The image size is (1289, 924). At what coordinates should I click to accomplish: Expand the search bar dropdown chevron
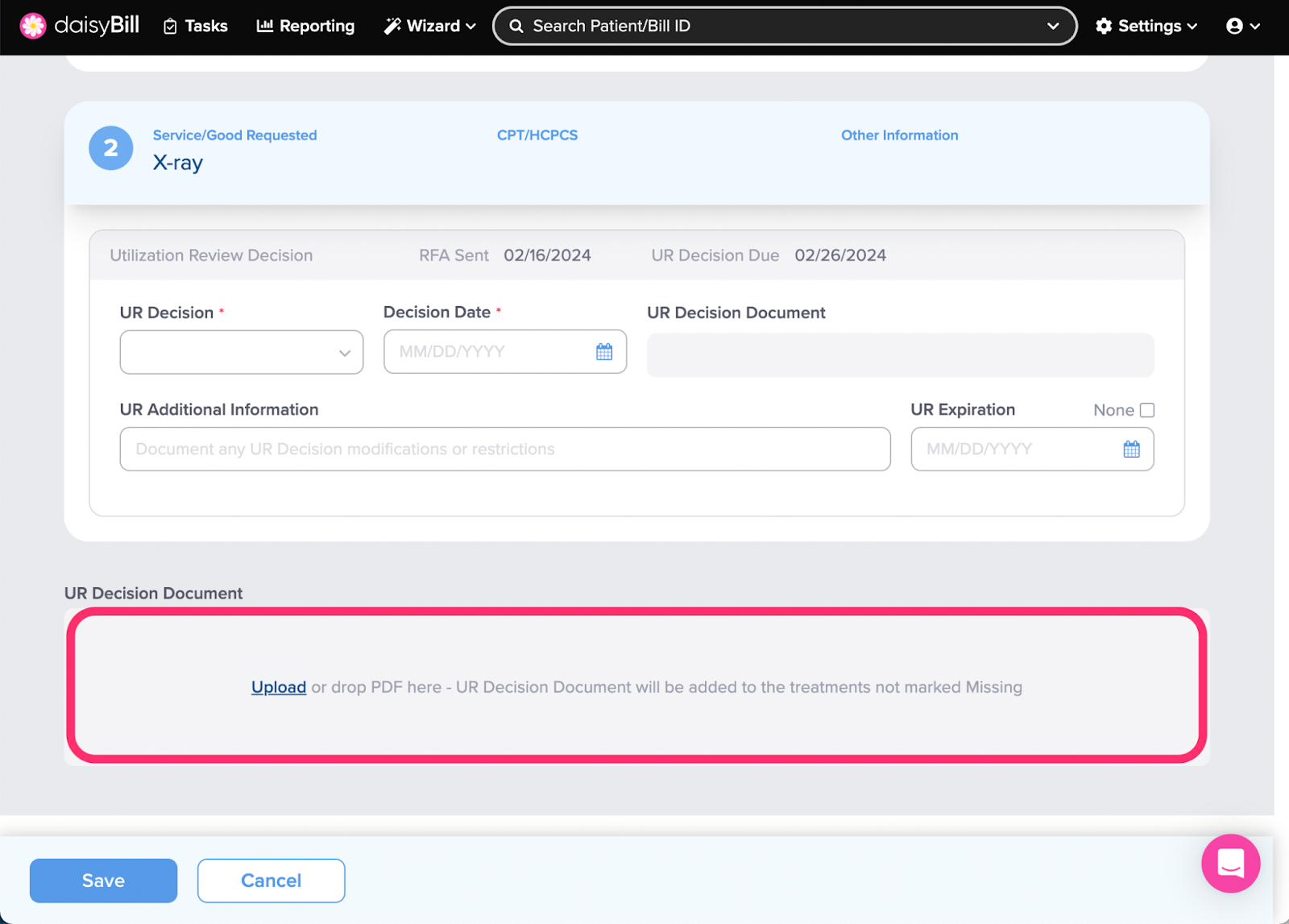pos(1052,26)
